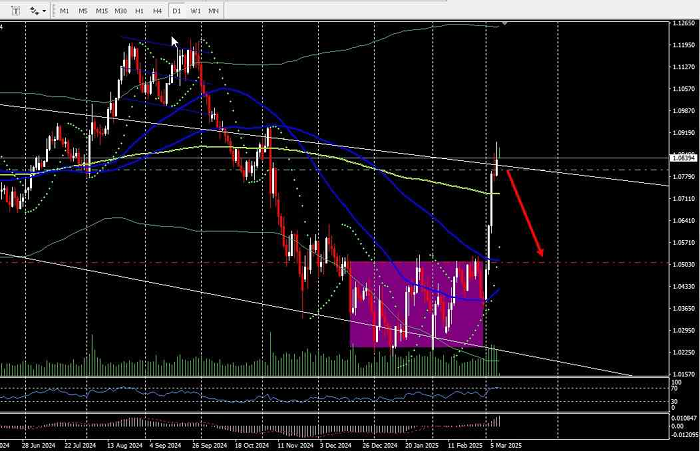Click the 26 Dec 2024 date label
The width and height of the screenshot is (700, 451).
click(380, 446)
